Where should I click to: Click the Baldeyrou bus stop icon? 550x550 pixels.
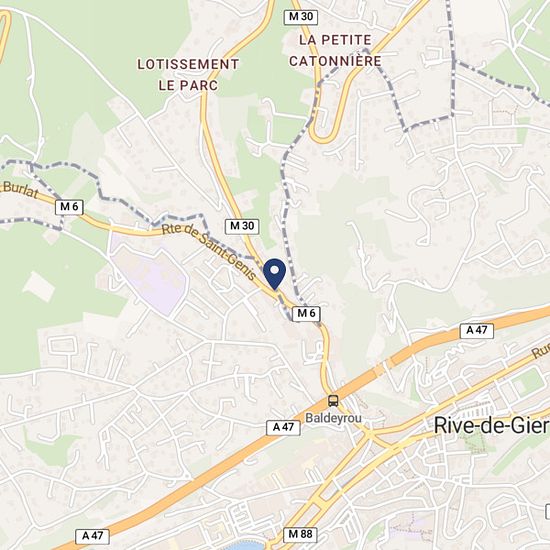333,401
